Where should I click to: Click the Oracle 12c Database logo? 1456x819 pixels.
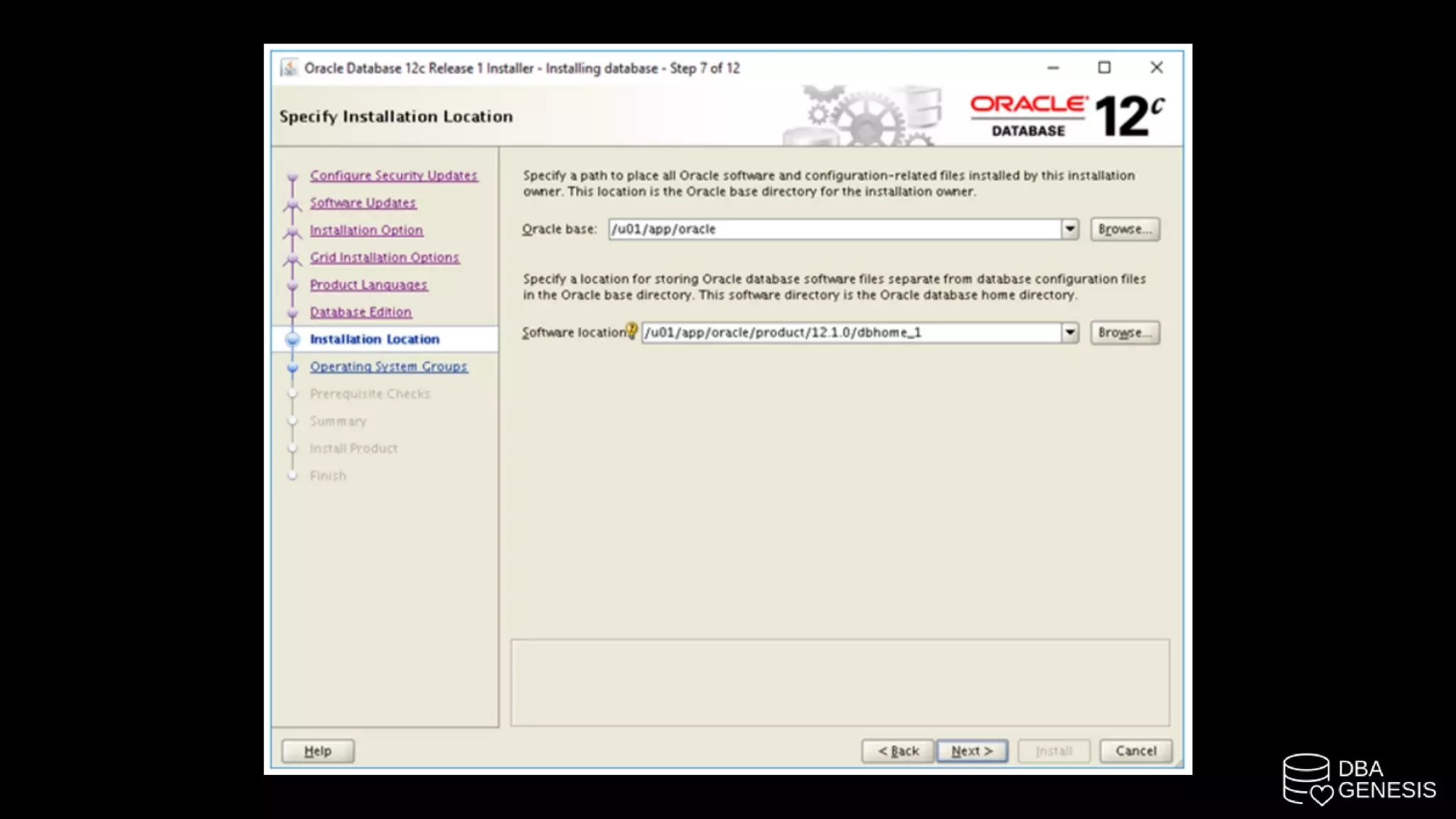(1066, 116)
